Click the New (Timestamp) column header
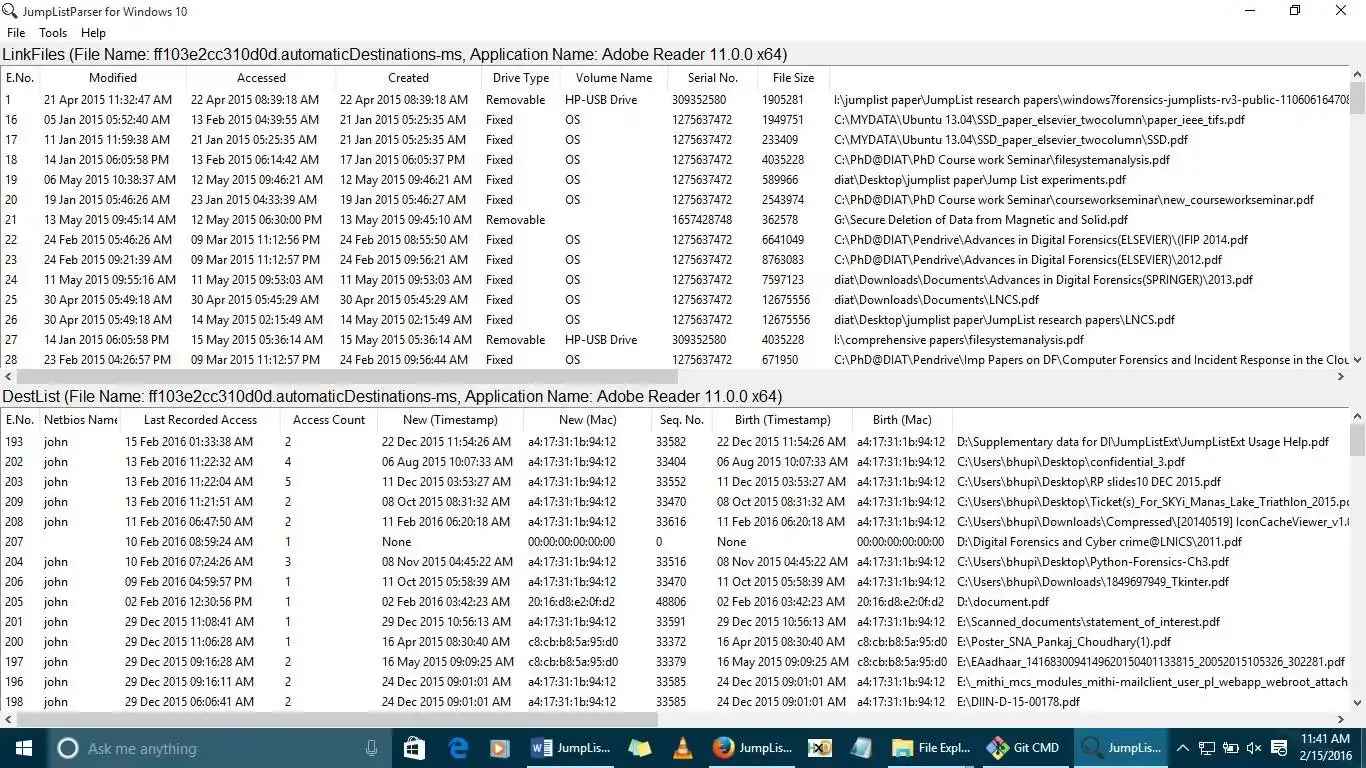This screenshot has width=1366, height=768. [x=450, y=419]
